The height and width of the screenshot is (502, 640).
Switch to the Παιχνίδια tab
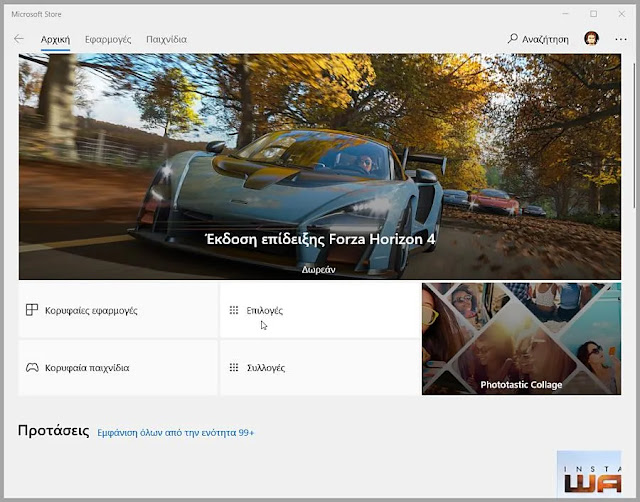click(x=167, y=40)
